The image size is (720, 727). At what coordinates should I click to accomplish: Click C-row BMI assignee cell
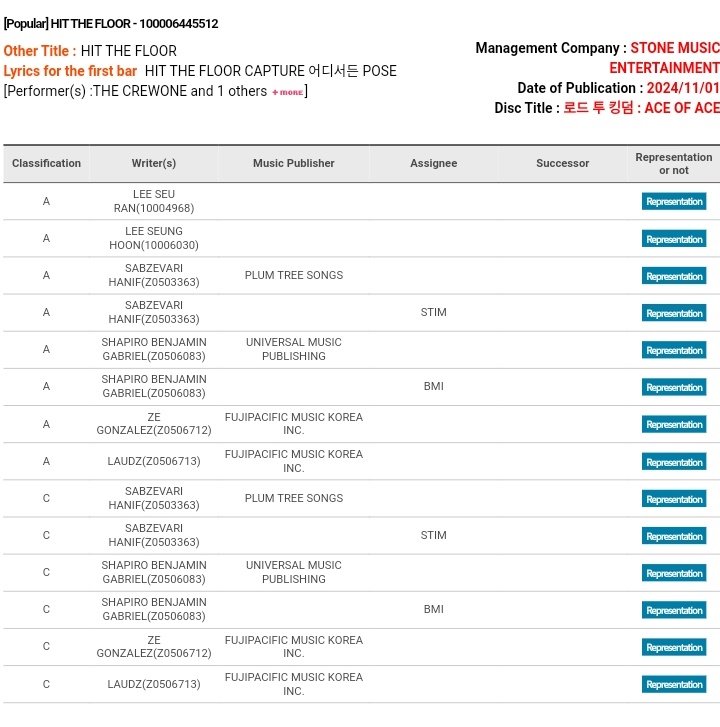point(433,609)
